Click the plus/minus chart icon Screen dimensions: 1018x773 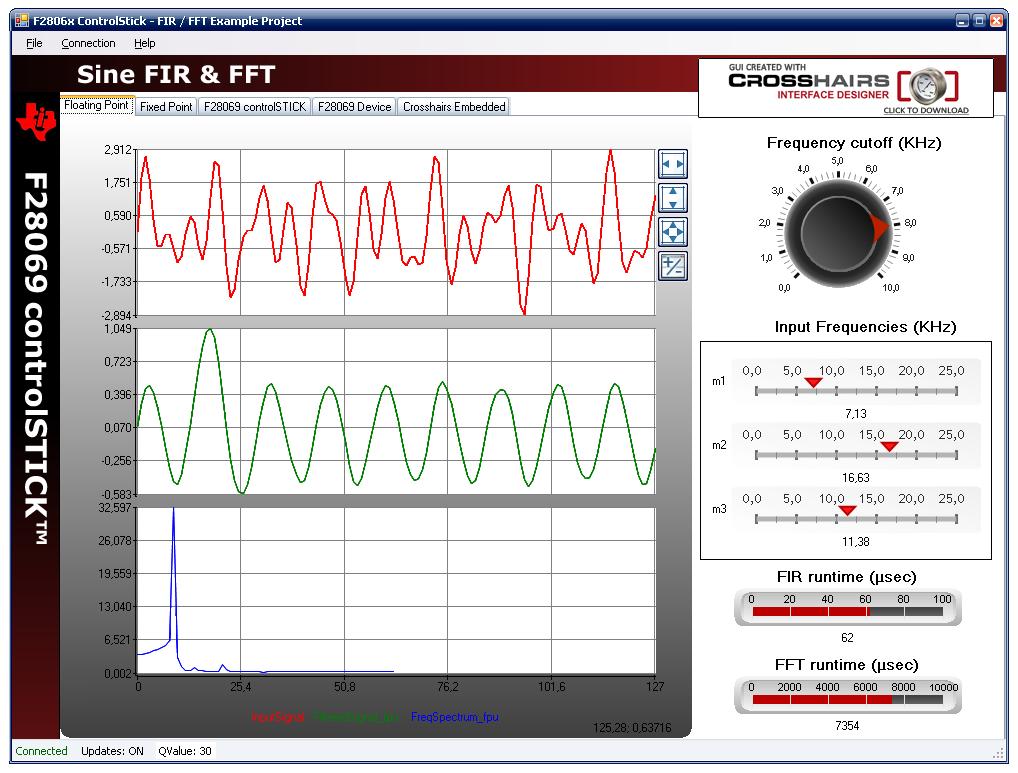(x=673, y=265)
